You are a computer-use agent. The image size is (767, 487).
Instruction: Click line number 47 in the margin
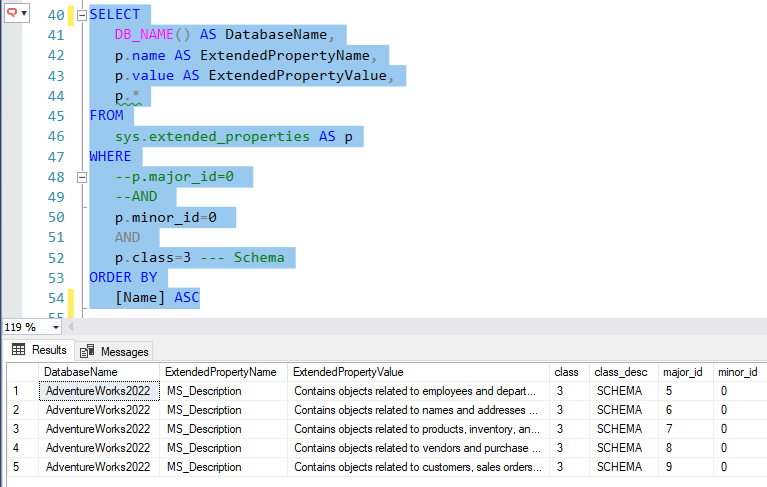point(56,157)
